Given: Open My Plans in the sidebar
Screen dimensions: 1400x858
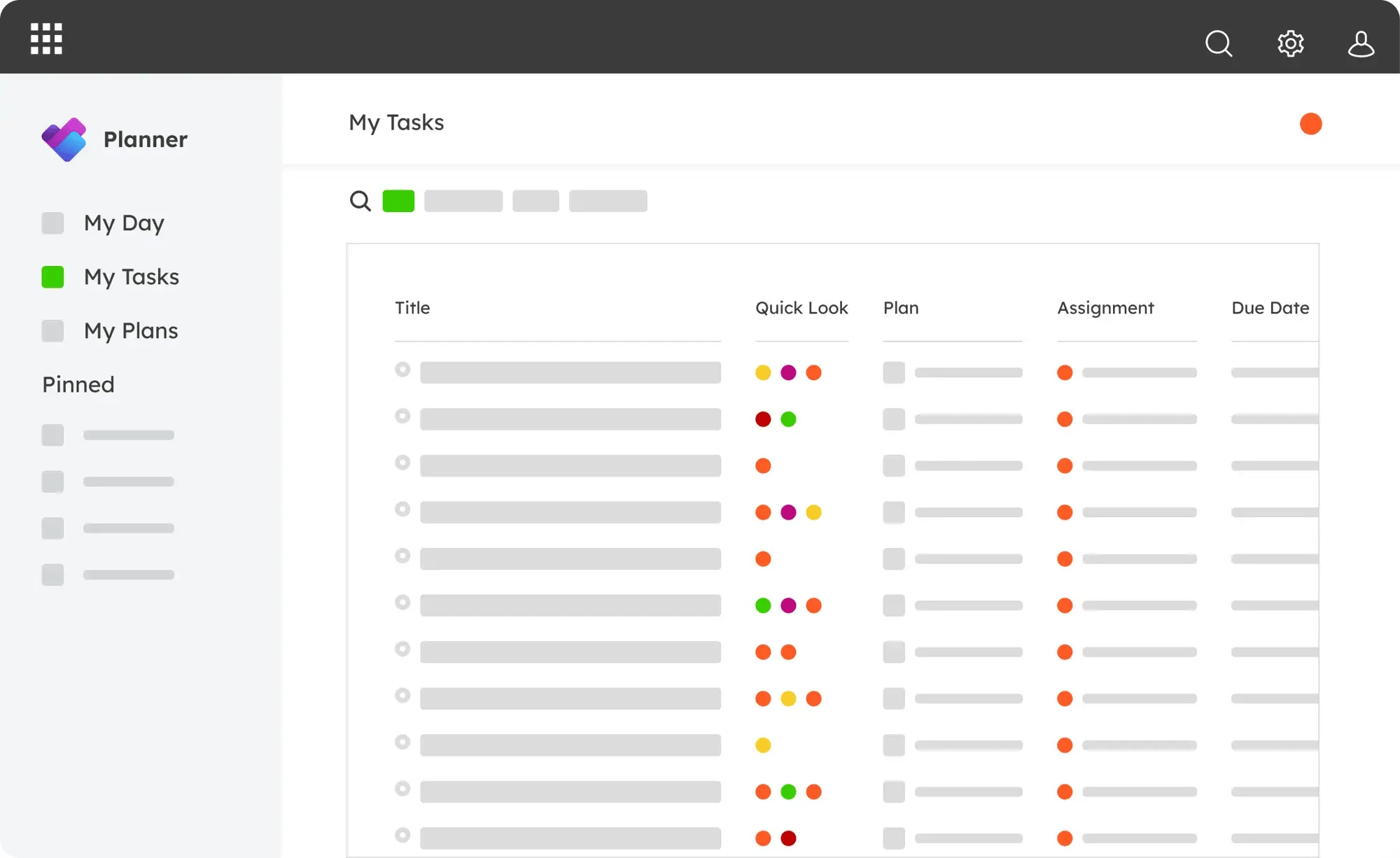Looking at the screenshot, I should point(131,331).
